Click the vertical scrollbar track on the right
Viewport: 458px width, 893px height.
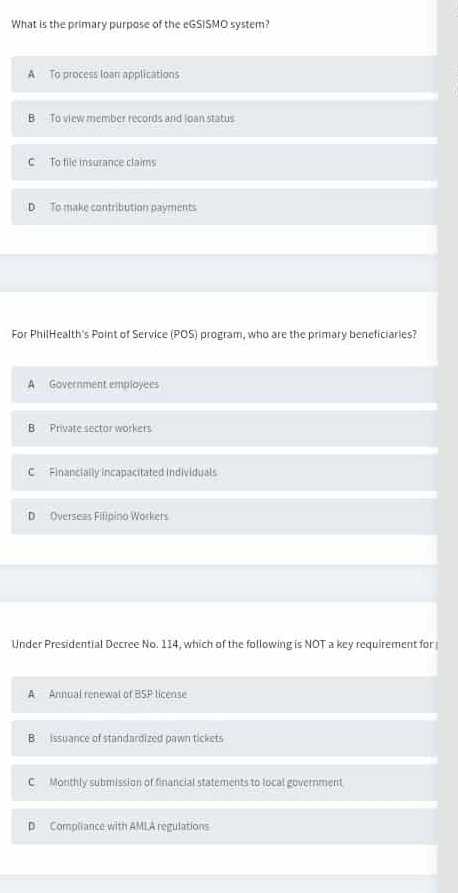448,446
